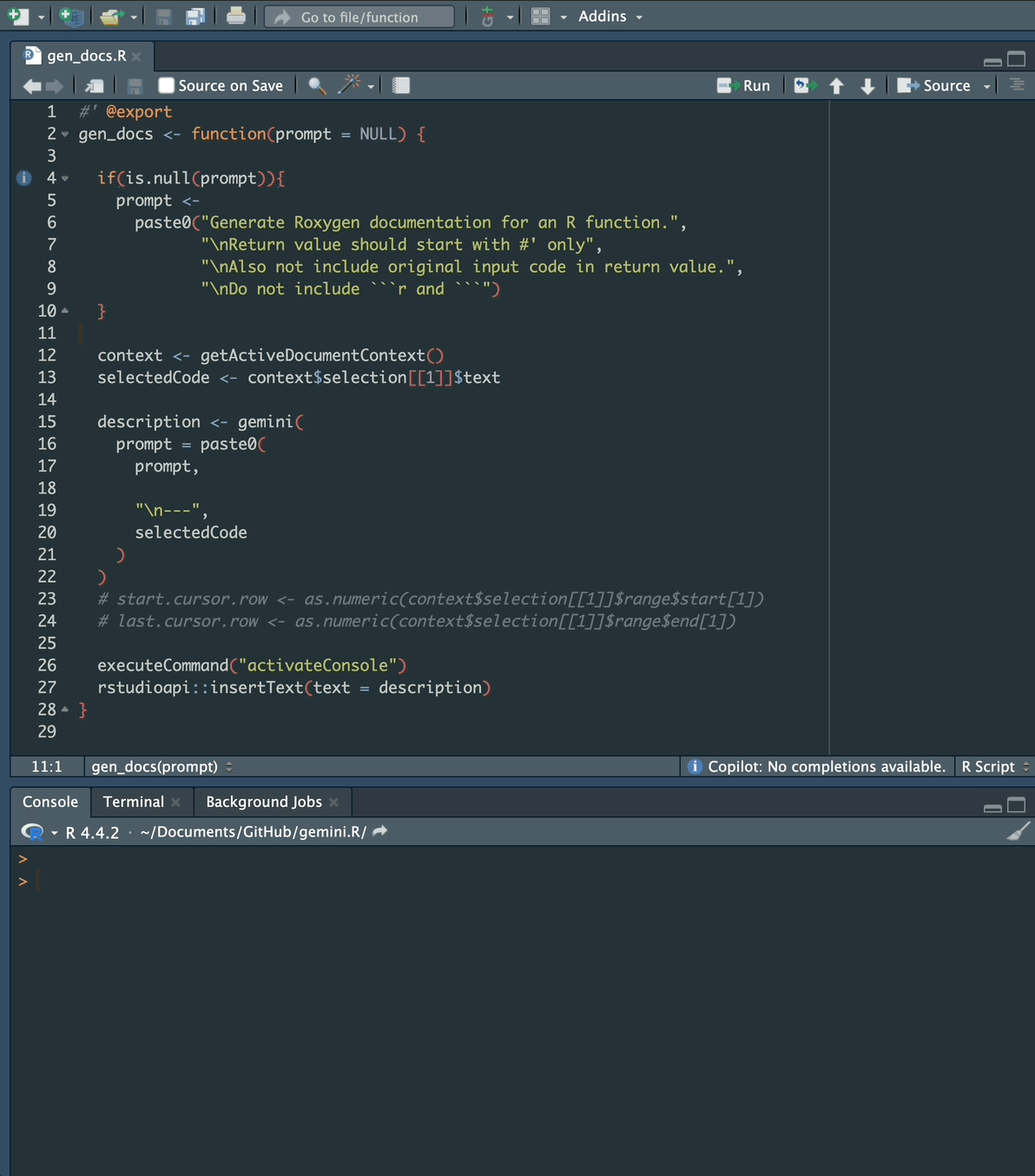Print the current file

tap(235, 17)
